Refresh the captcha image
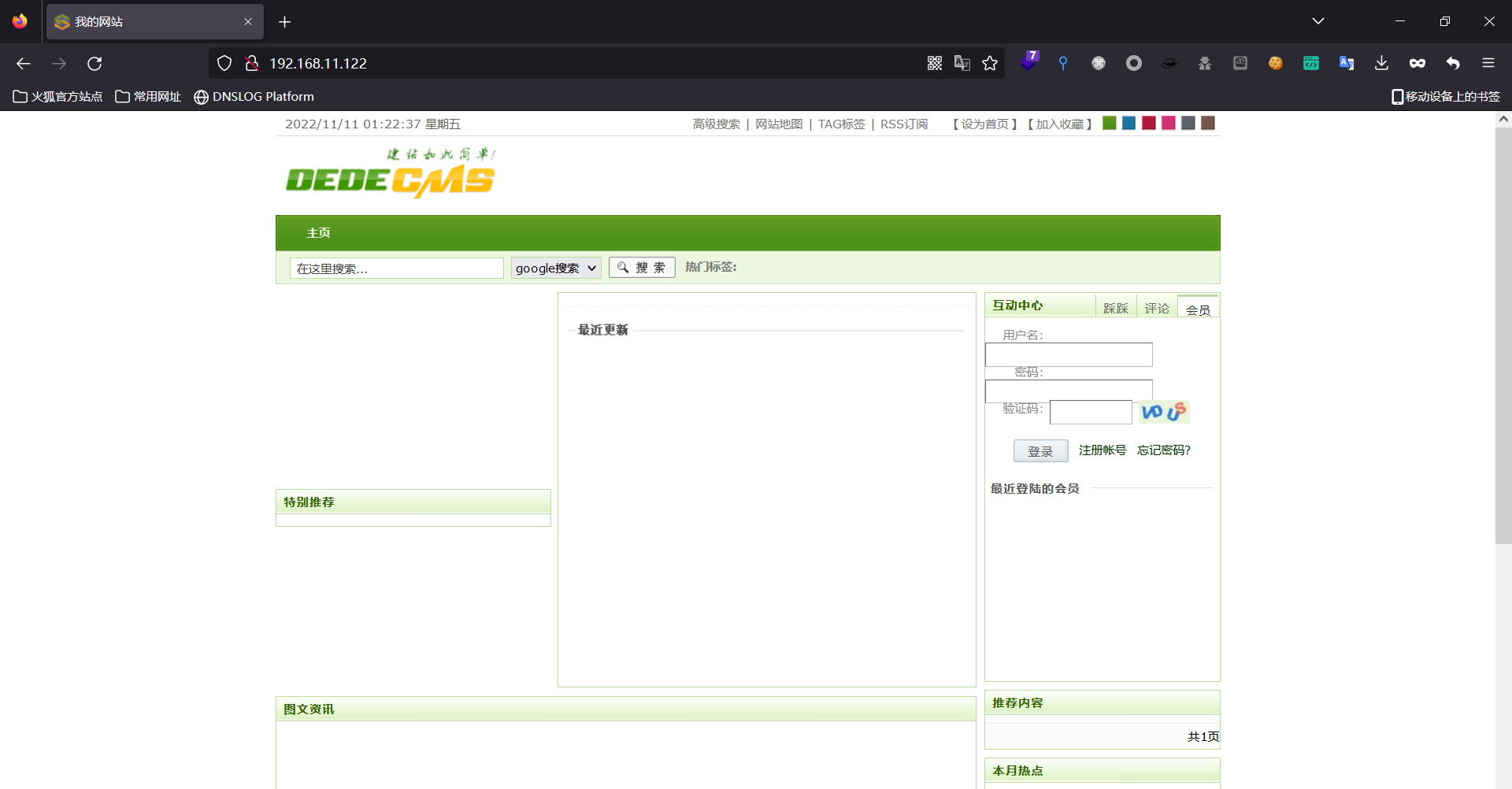The image size is (1512, 789). [x=1164, y=412]
